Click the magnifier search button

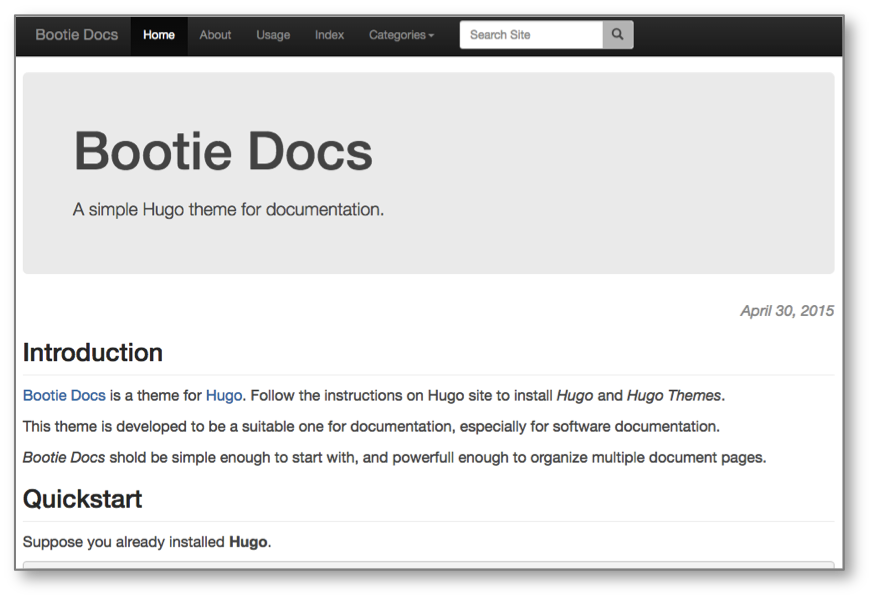(x=618, y=35)
